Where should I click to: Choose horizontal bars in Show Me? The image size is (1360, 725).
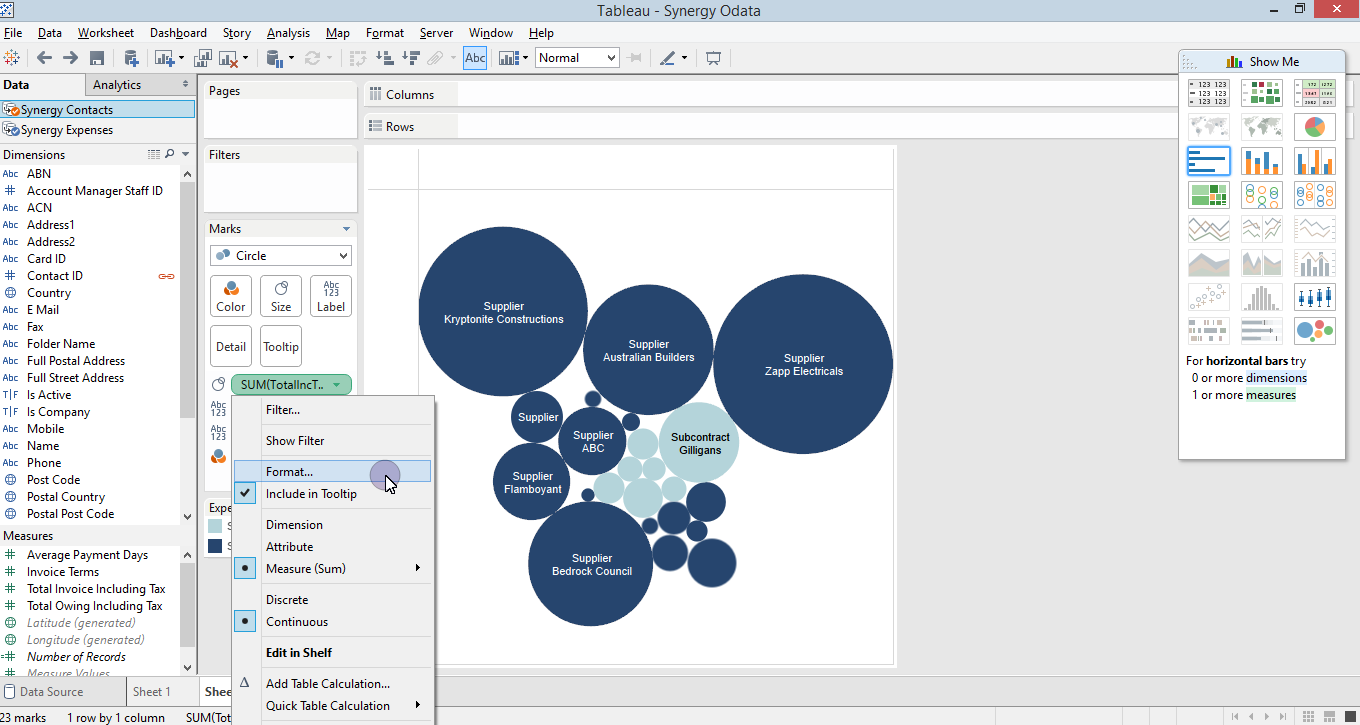(x=1209, y=161)
